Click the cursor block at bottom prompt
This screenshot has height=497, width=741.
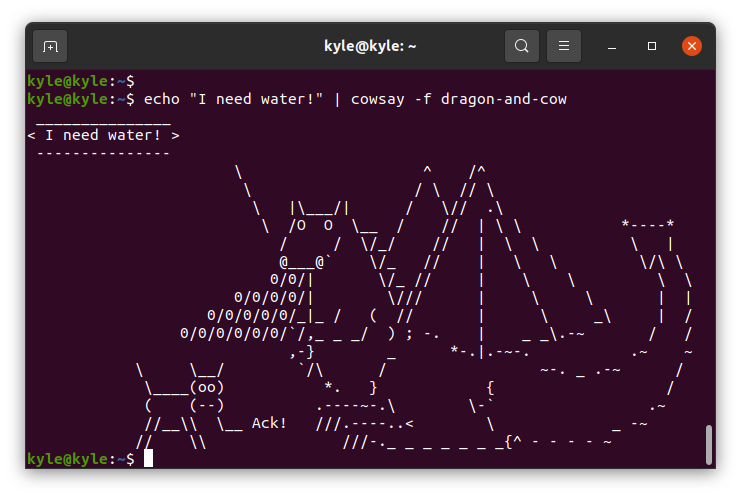[148, 458]
